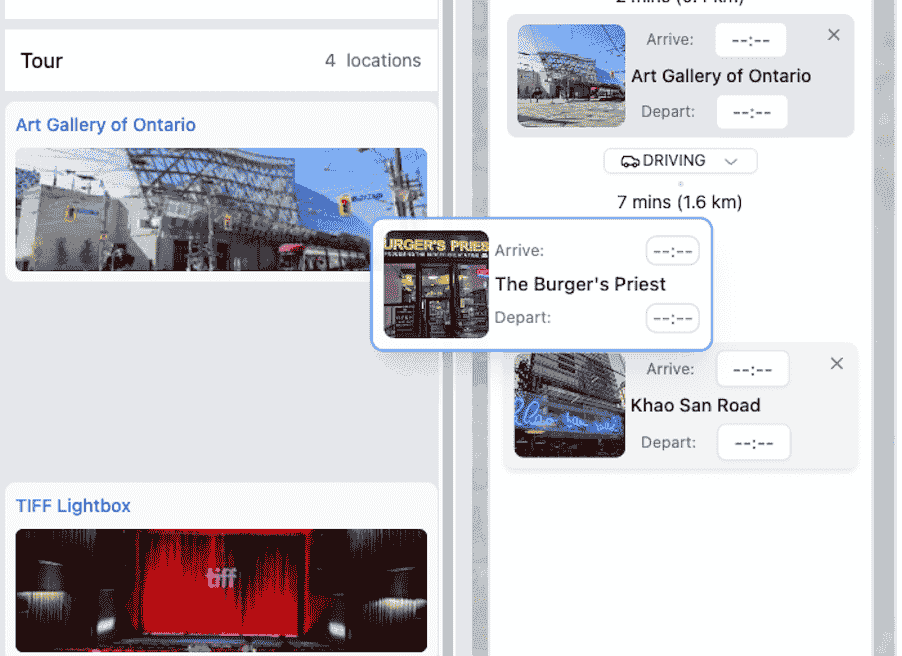Click the Khao San Road thumbnail
Image resolution: width=902 pixels, height=656 pixels.
pos(570,405)
